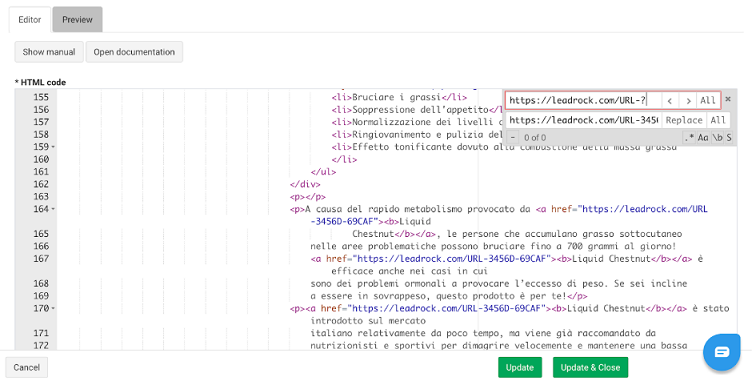Click the closing </ul> tag on line 161
756x384 pixels.
point(324,172)
